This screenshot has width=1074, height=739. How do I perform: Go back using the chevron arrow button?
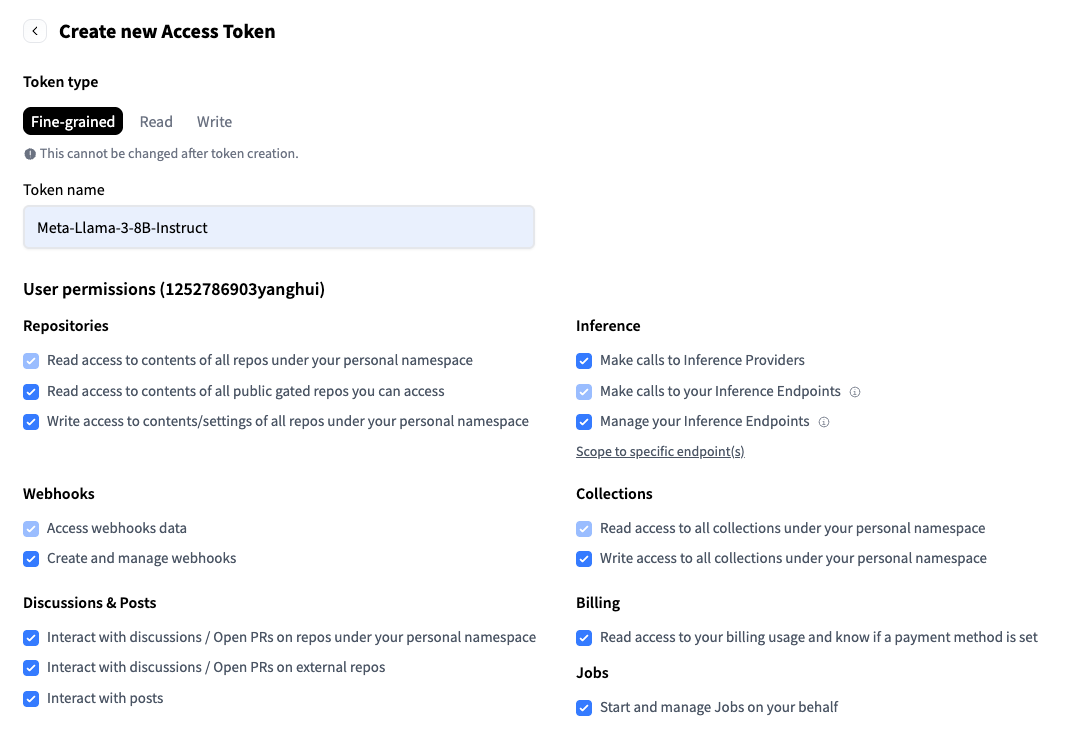coord(35,32)
